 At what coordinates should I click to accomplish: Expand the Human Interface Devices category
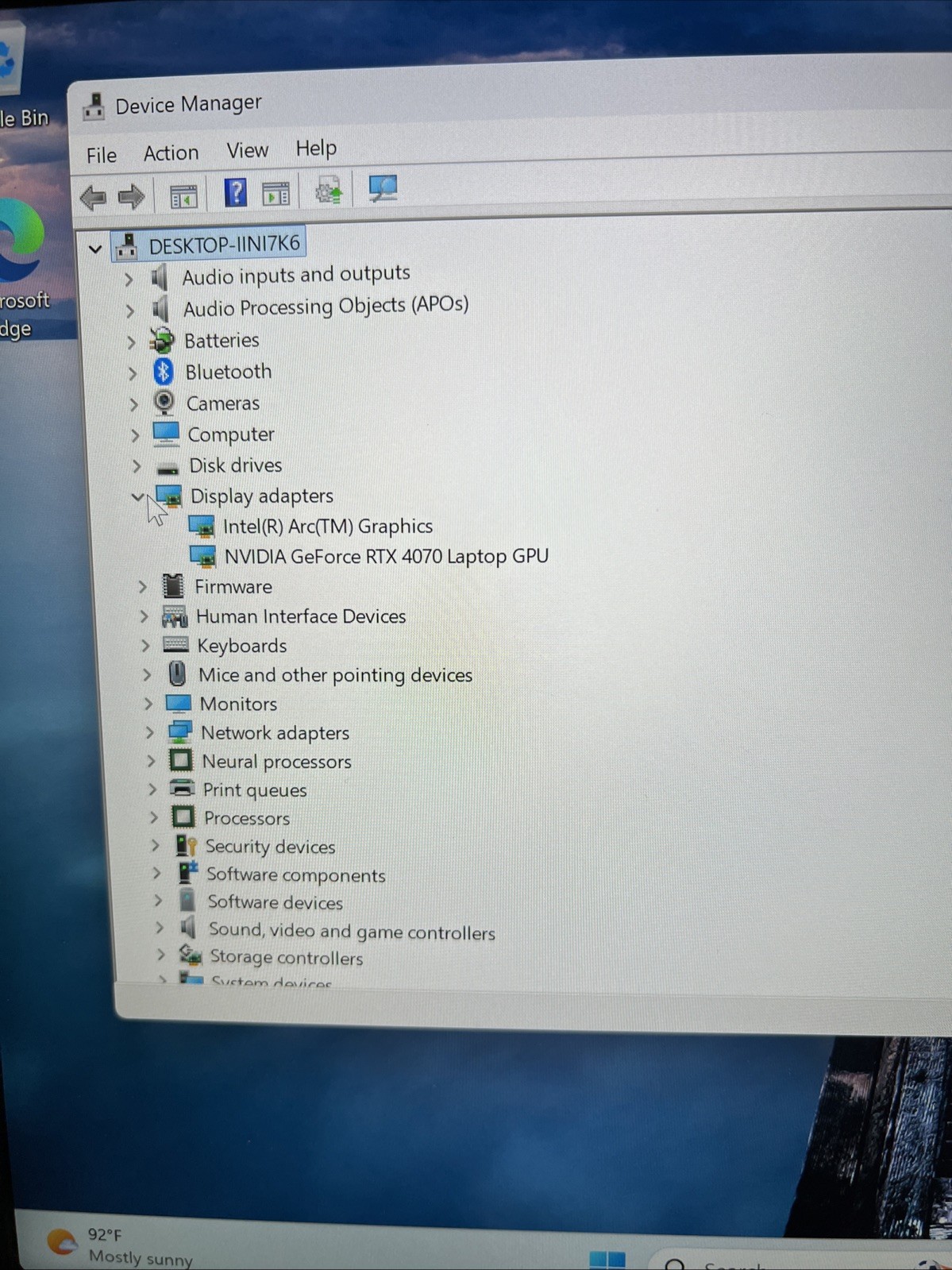[144, 616]
